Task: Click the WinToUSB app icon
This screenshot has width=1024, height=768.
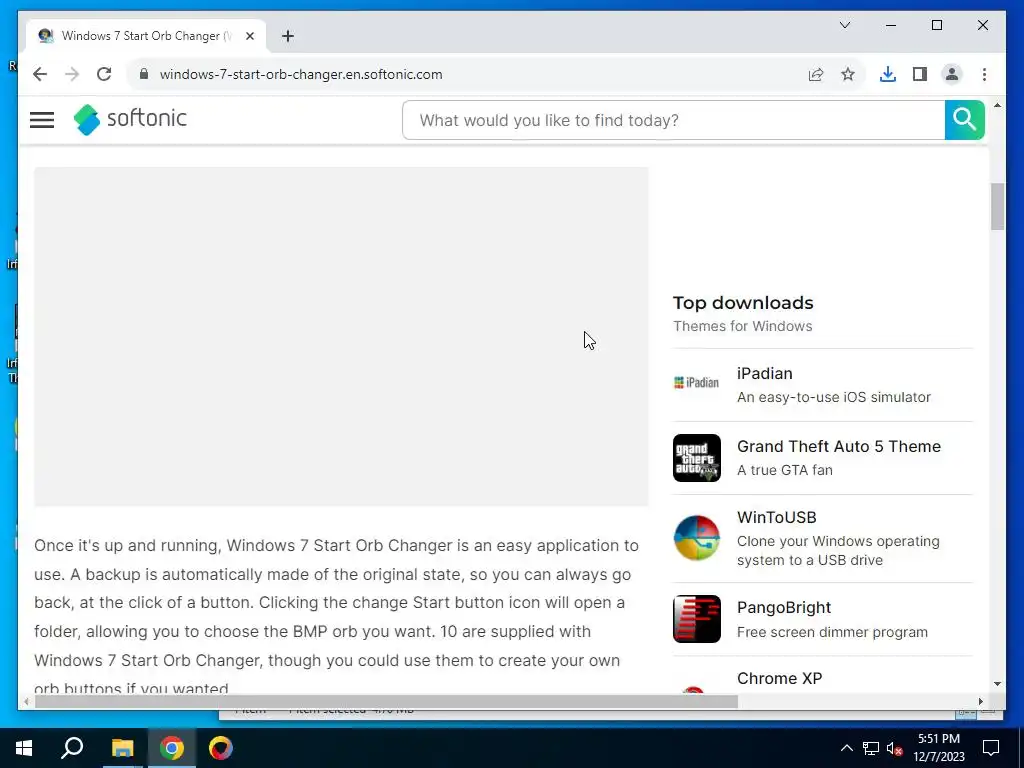Action: (697, 538)
